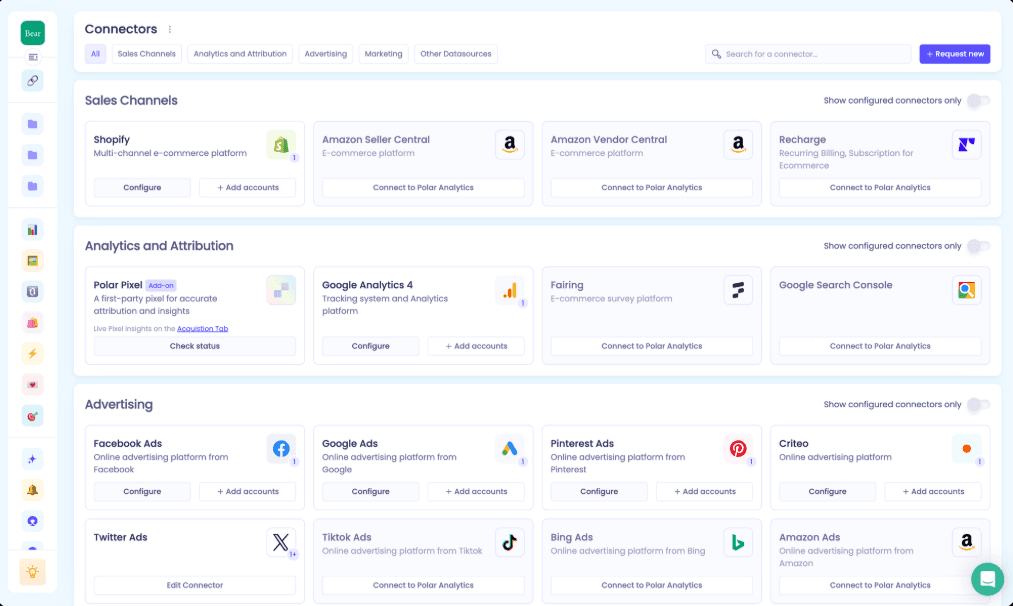Viewport: 1013px width, 606px height.
Task: Configure the Pinterest Ads connector
Action: point(599,491)
